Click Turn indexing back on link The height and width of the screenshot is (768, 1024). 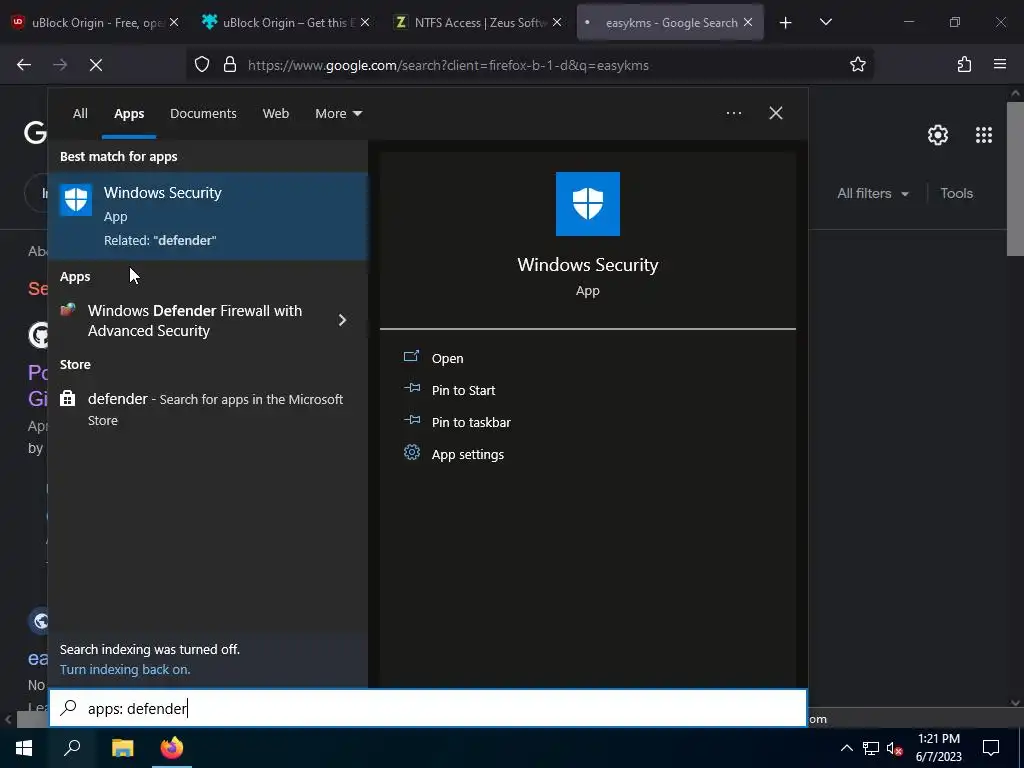(125, 669)
